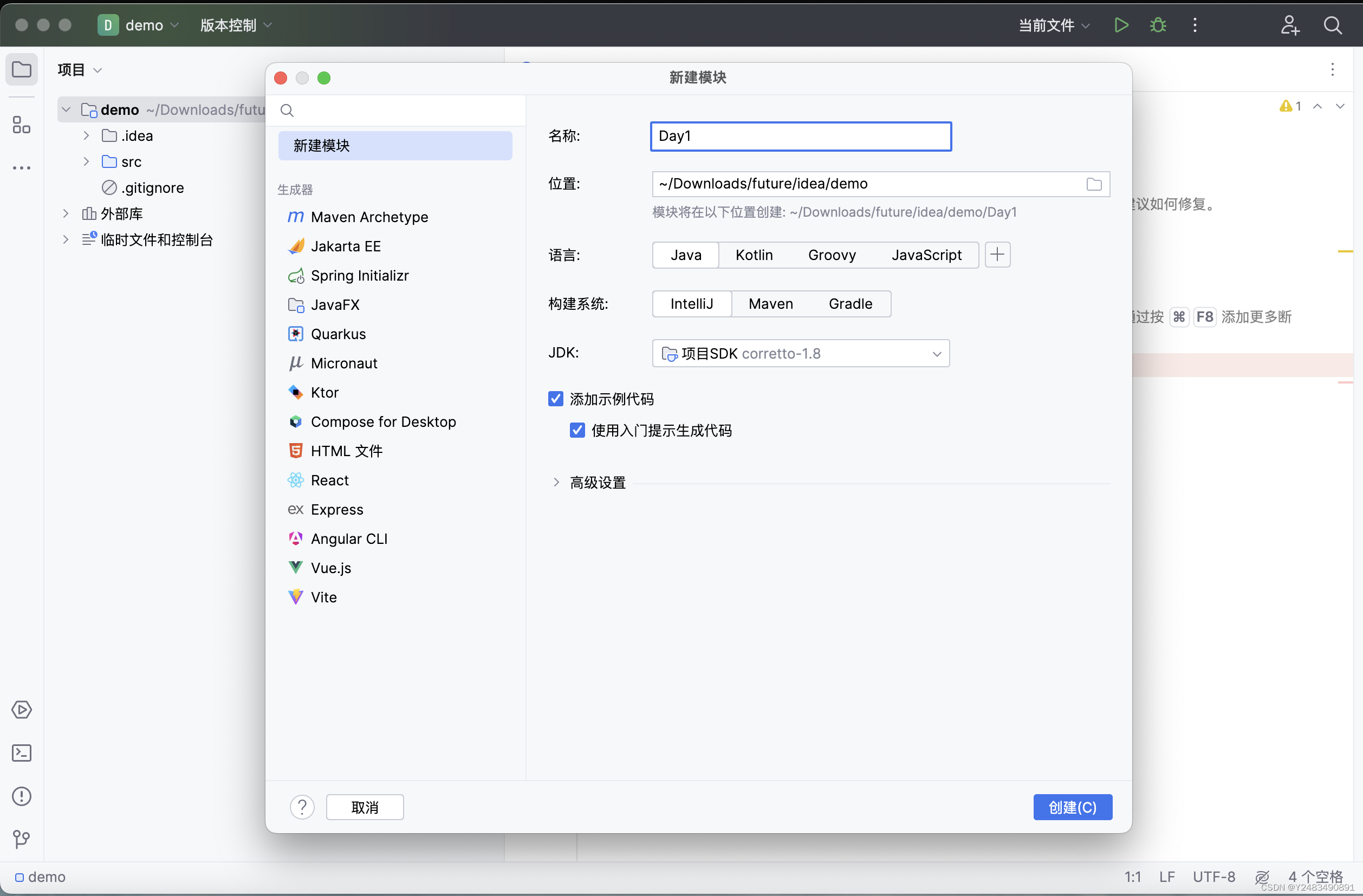Expand the src folder in project tree
1363x896 pixels.
[x=86, y=161]
